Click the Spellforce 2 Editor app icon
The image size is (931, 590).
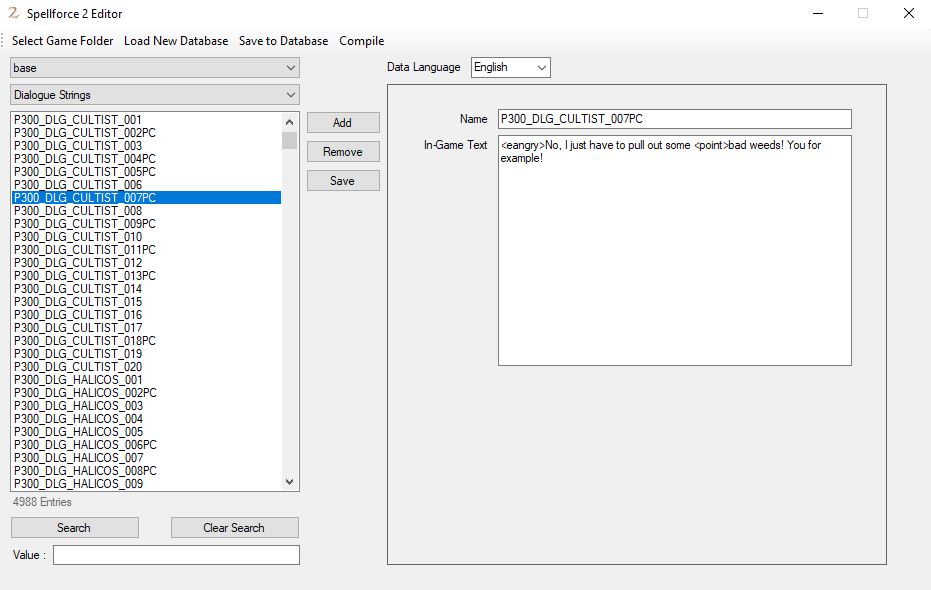coord(13,13)
